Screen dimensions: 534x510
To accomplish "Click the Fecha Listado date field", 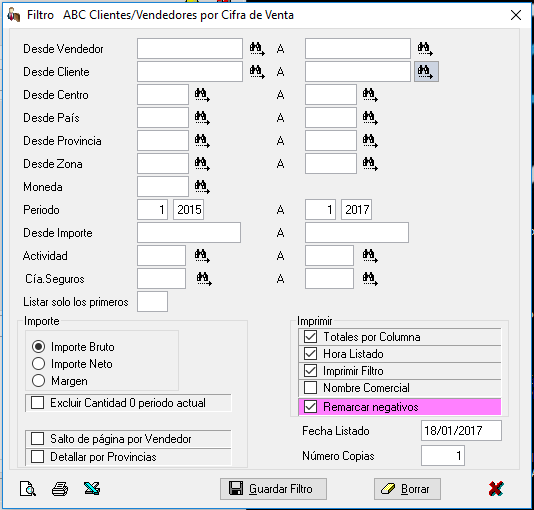I will pyautogui.click(x=461, y=431).
